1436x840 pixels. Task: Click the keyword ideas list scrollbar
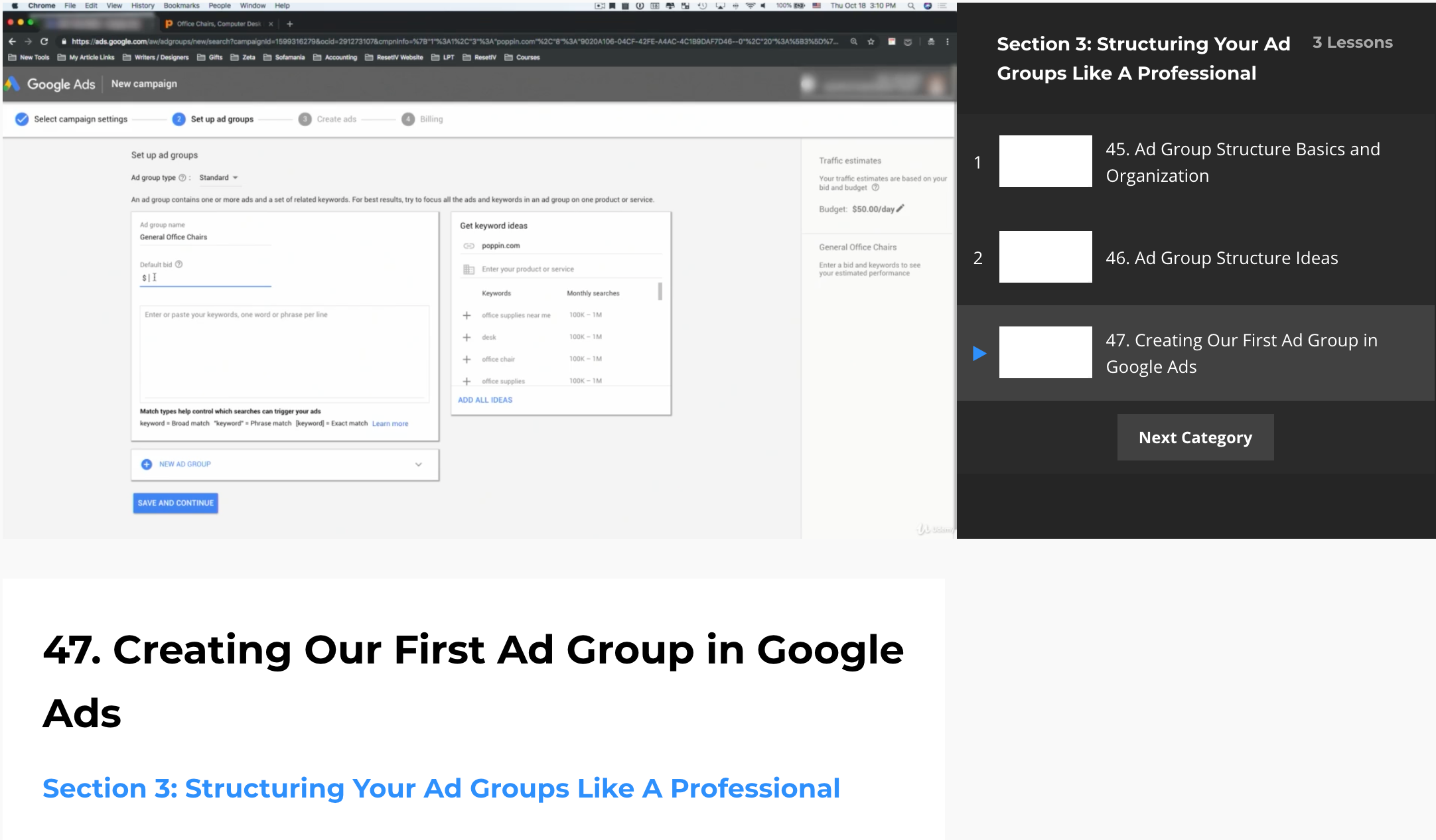[660, 291]
